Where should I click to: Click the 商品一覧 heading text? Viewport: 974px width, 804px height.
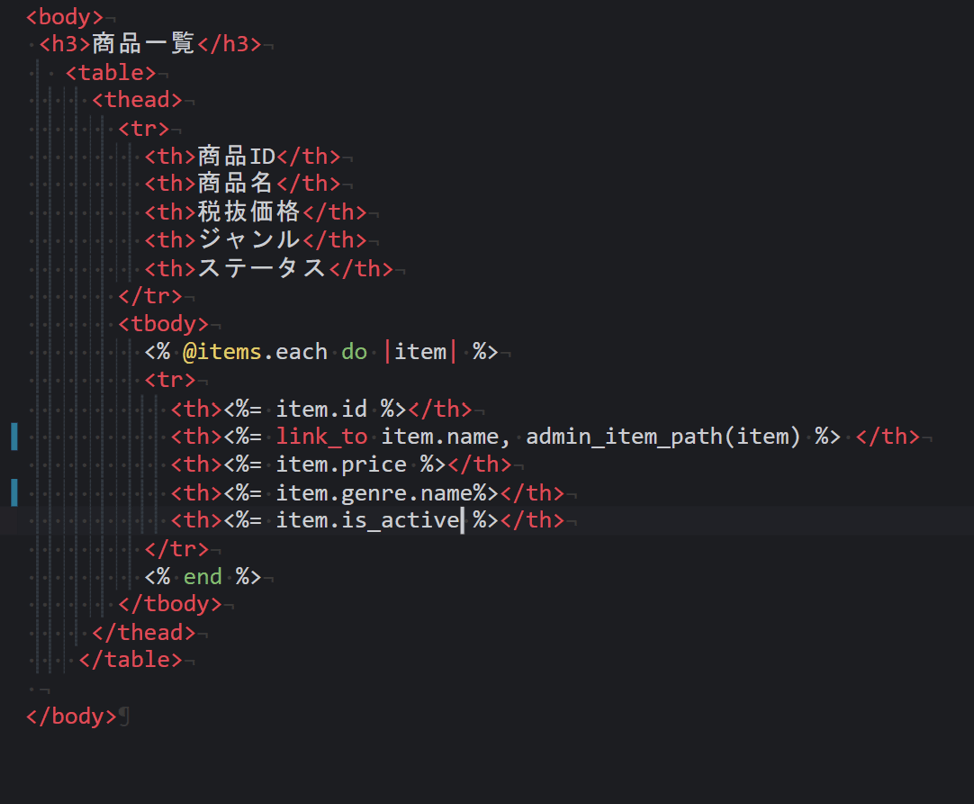(x=143, y=44)
